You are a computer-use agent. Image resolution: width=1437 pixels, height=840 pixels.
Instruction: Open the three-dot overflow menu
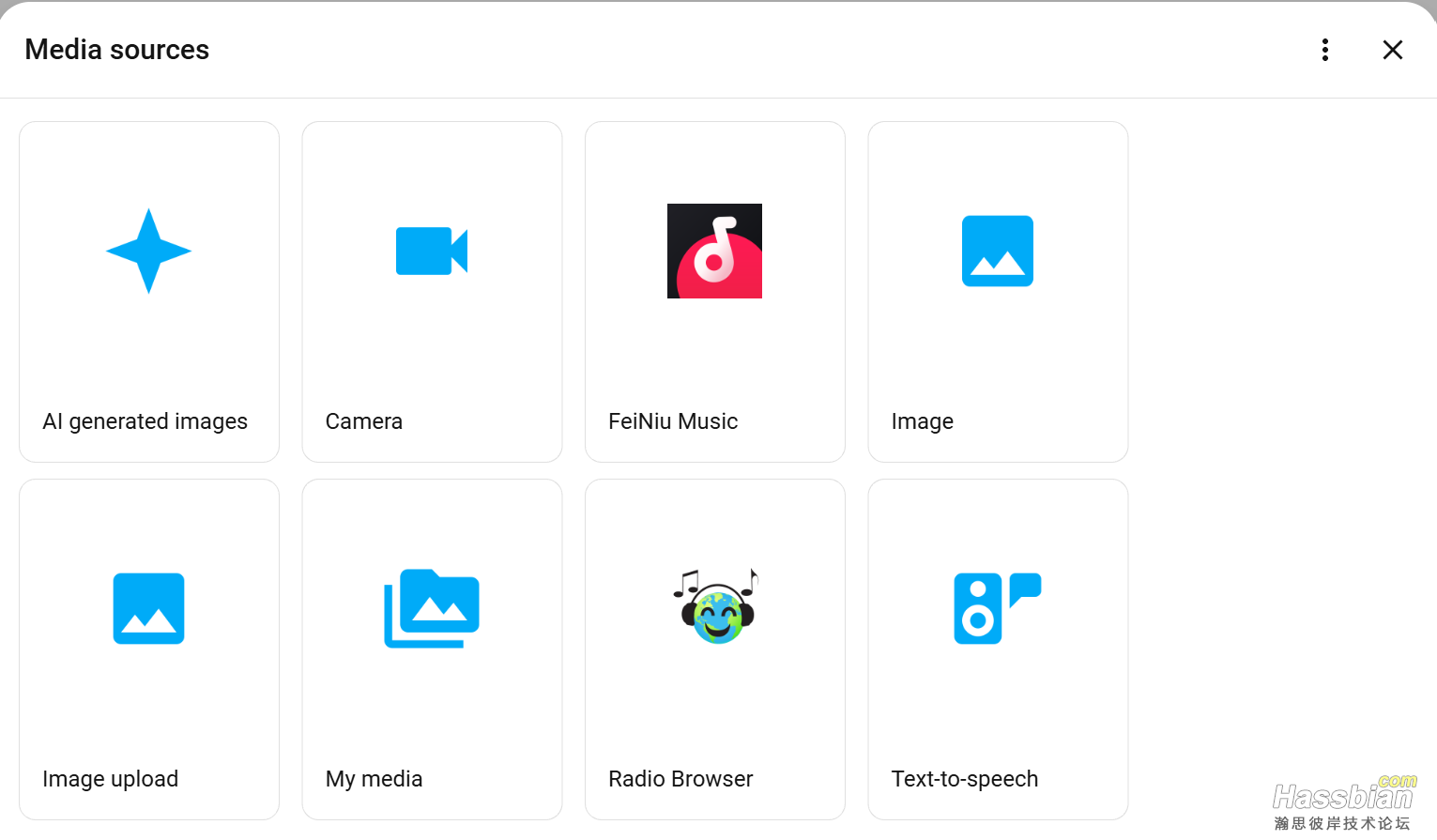[1325, 50]
